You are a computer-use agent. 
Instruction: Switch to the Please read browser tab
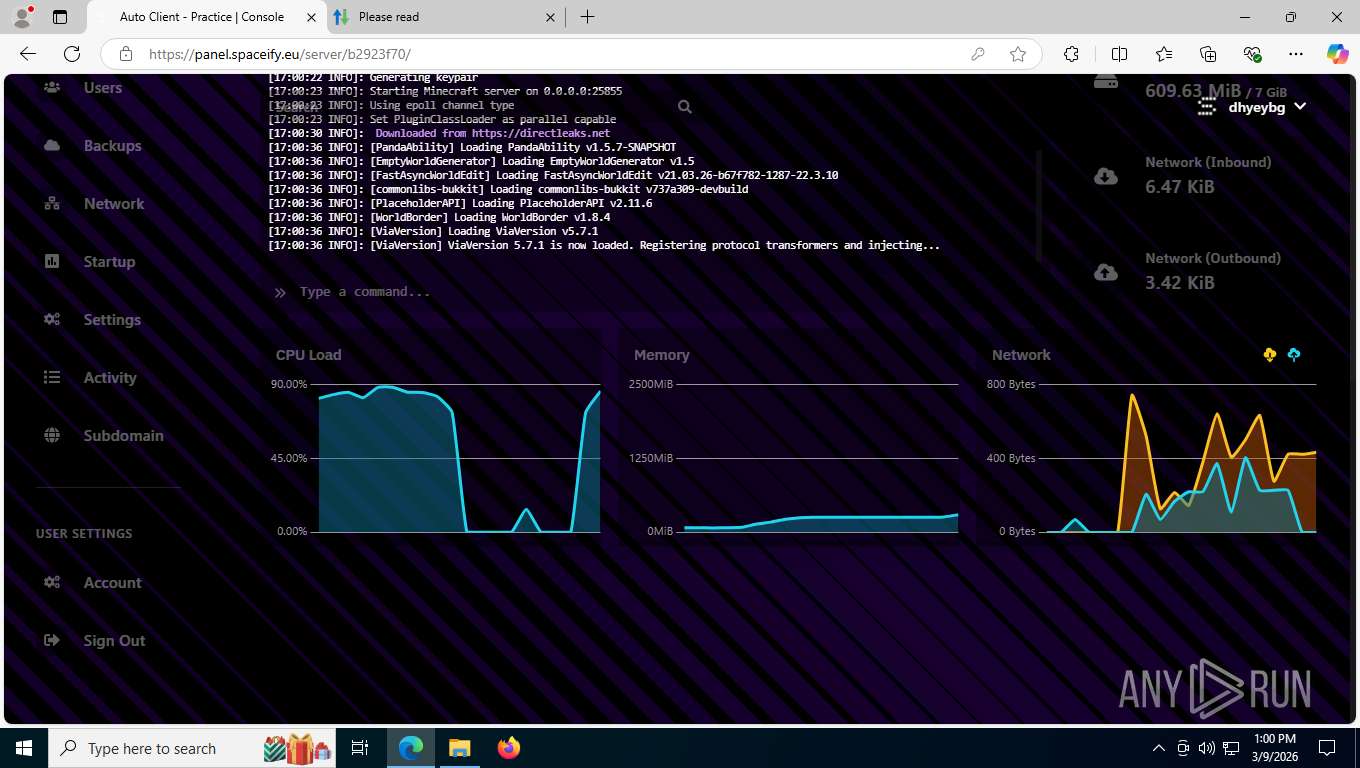pos(443,17)
